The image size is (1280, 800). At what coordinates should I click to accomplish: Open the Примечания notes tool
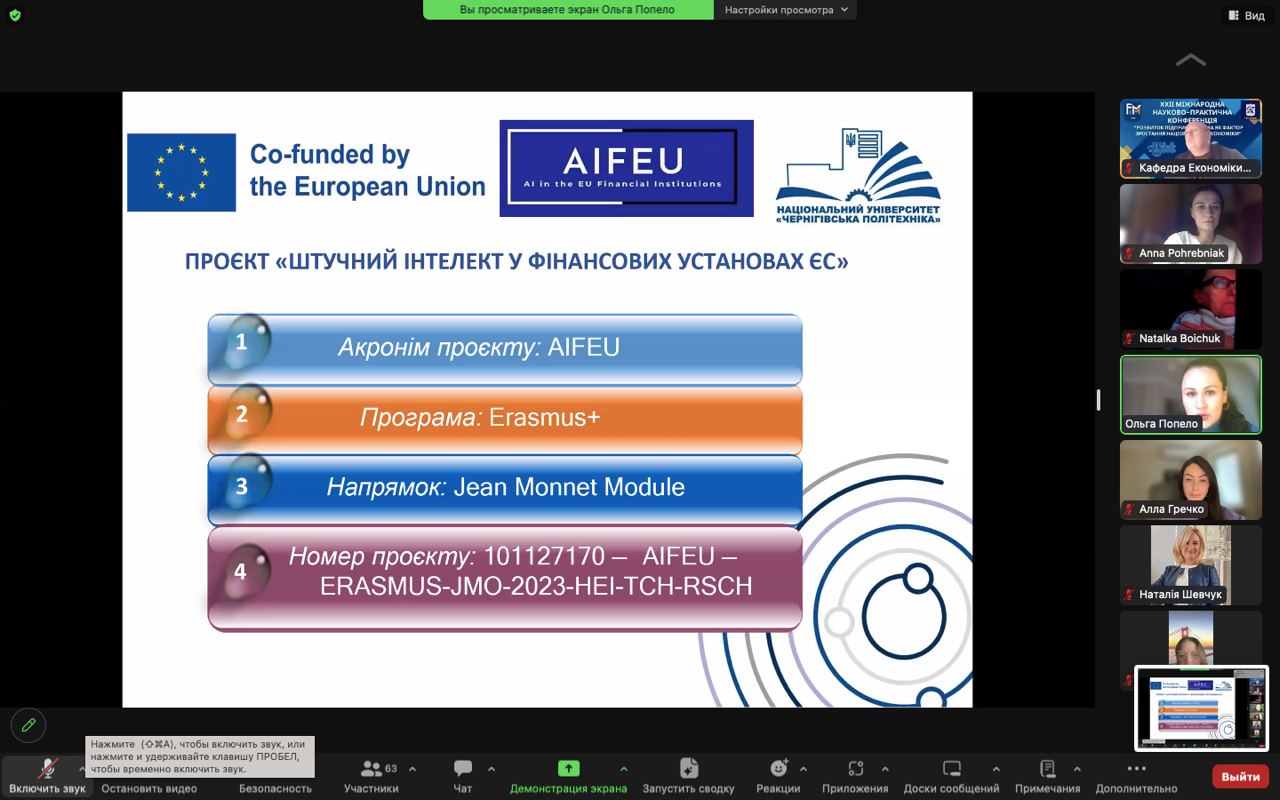pos(1047,768)
